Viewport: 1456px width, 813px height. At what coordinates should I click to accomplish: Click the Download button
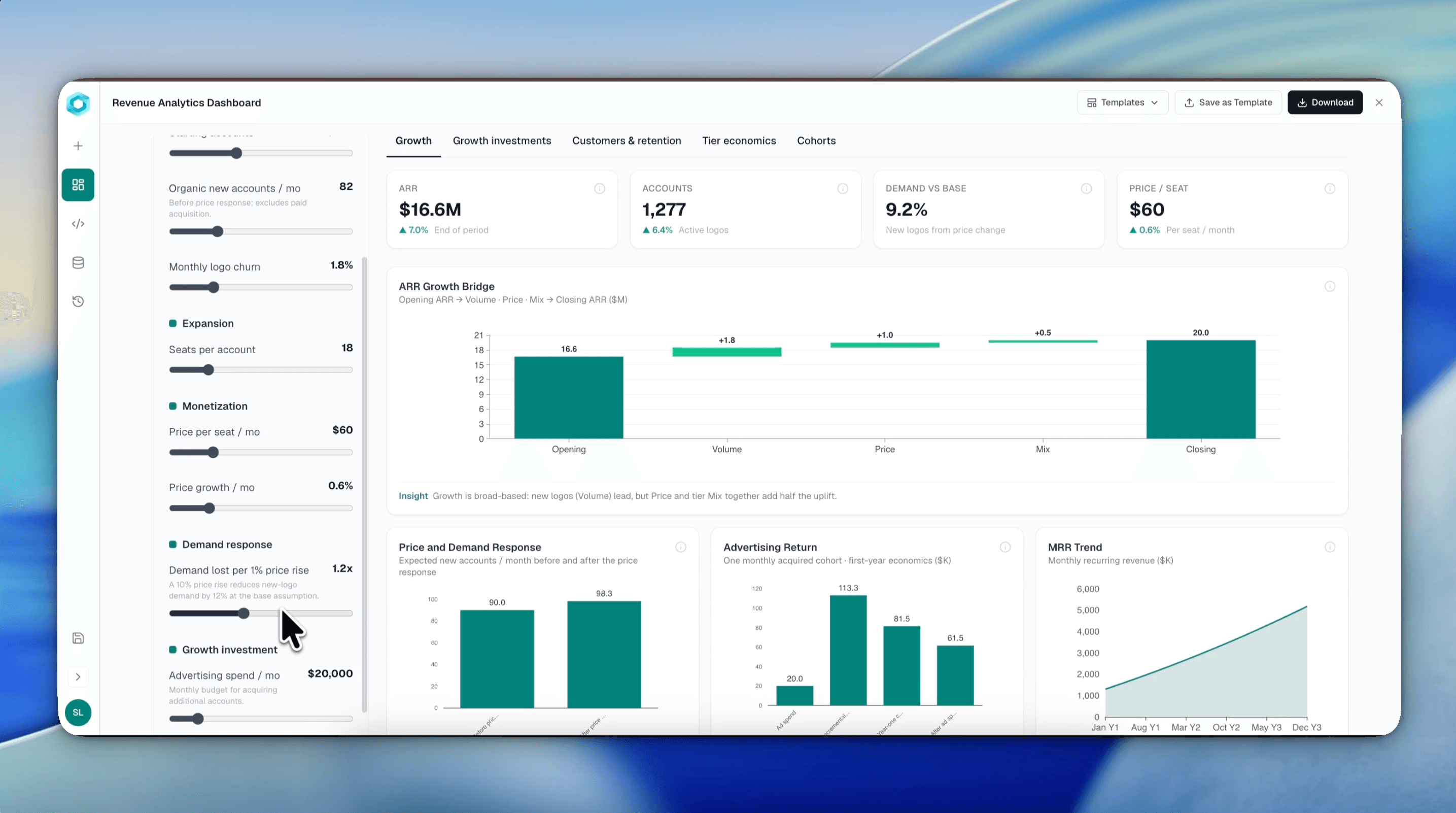tap(1325, 103)
